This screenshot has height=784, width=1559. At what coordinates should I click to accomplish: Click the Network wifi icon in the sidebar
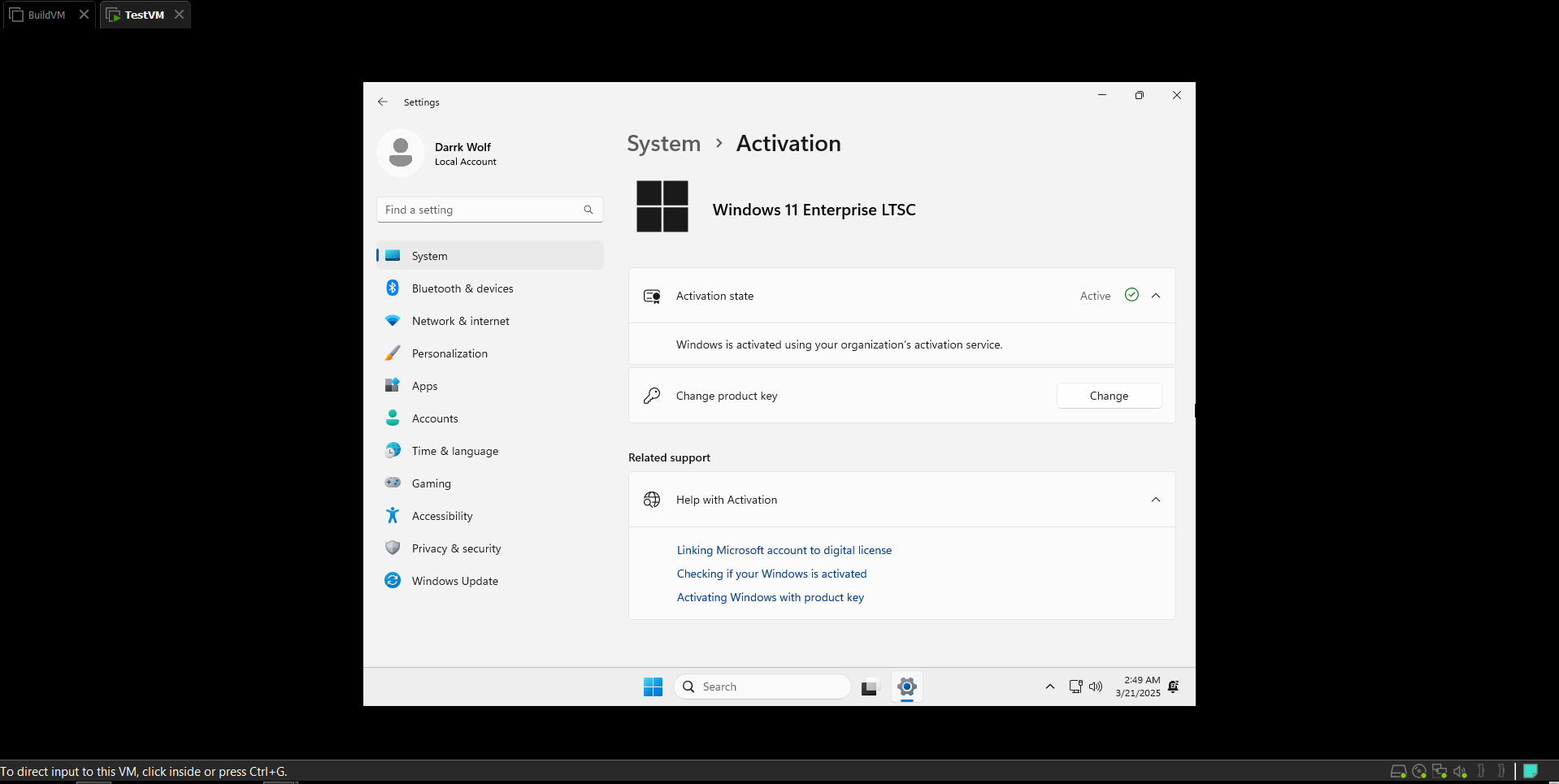coord(393,321)
